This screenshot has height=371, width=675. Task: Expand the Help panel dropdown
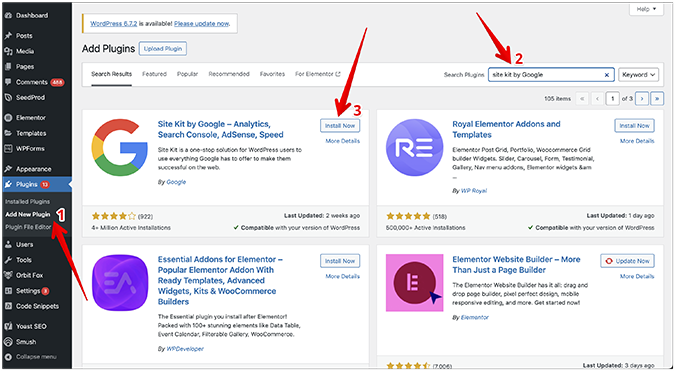[x=646, y=9]
